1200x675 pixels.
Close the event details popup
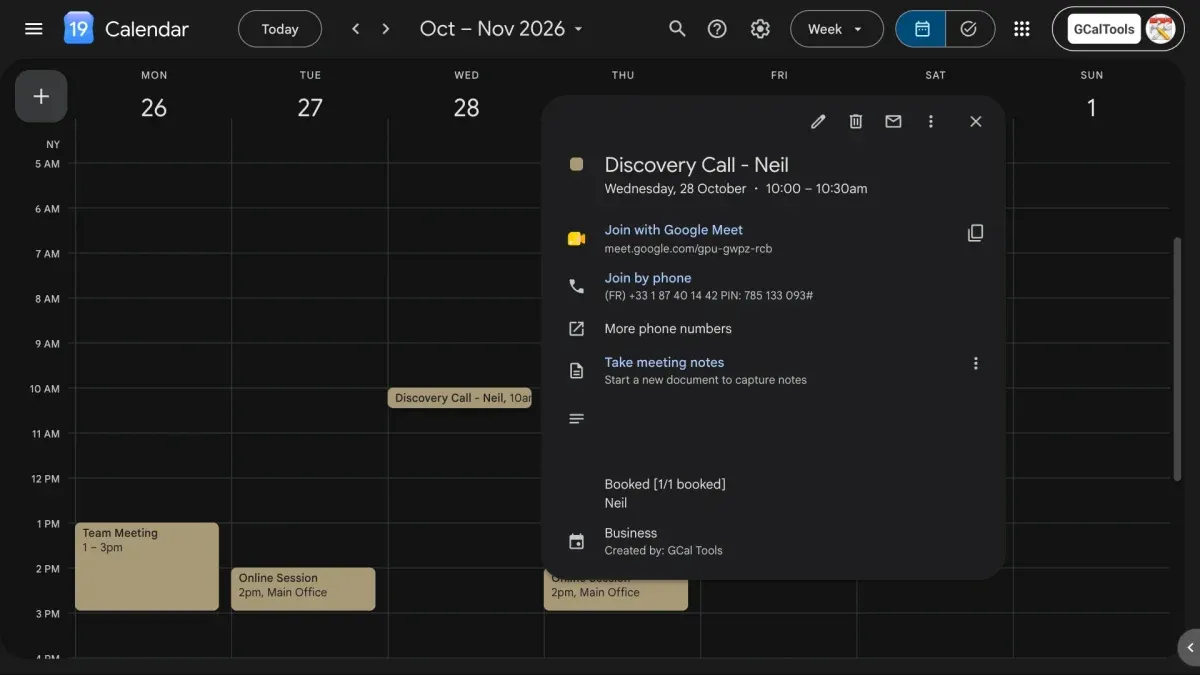[976, 121]
